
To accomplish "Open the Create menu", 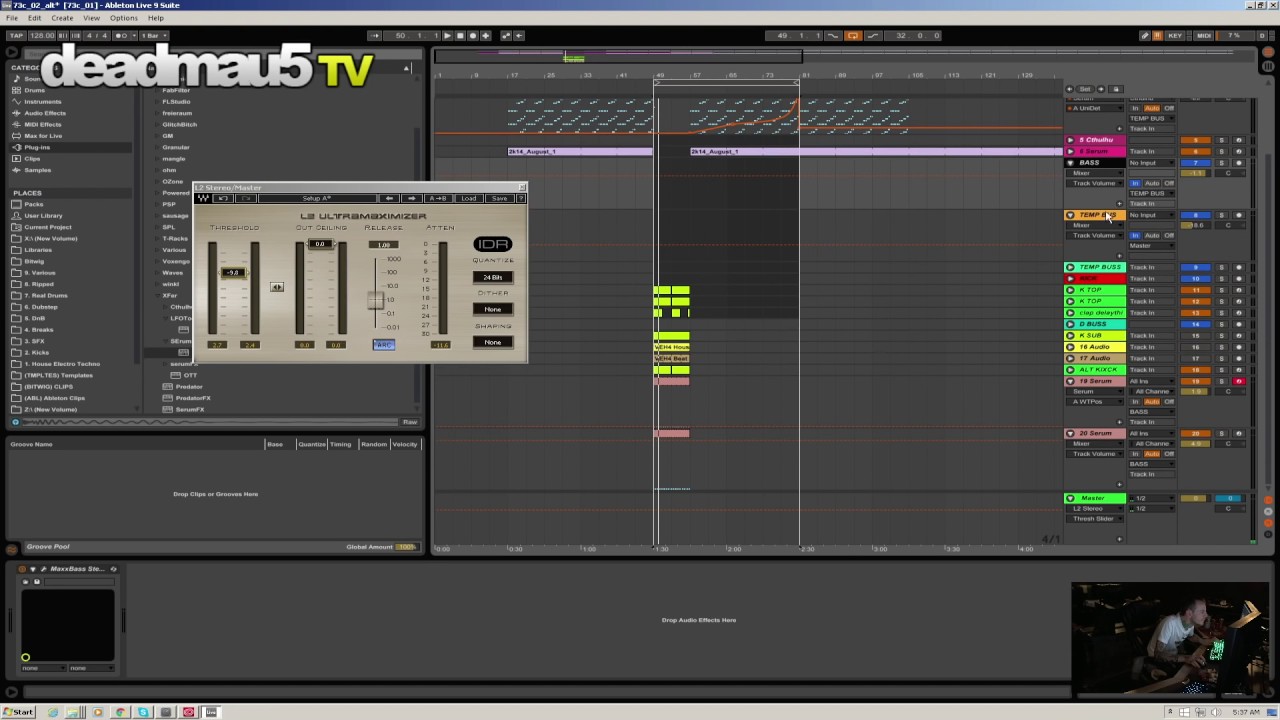I will 62,18.
